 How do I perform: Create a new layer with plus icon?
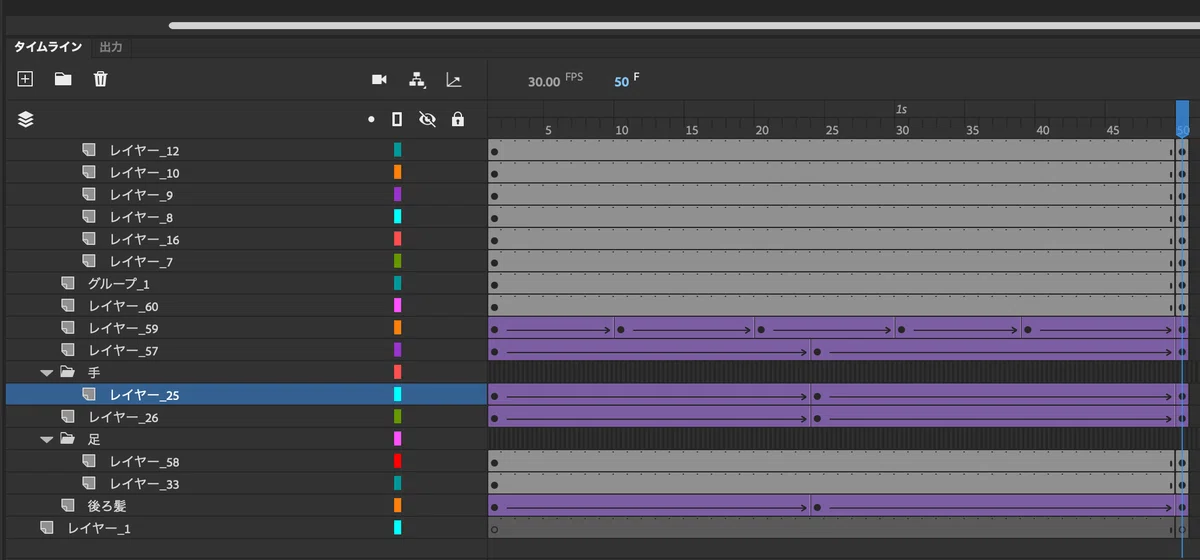pyautogui.click(x=25, y=79)
